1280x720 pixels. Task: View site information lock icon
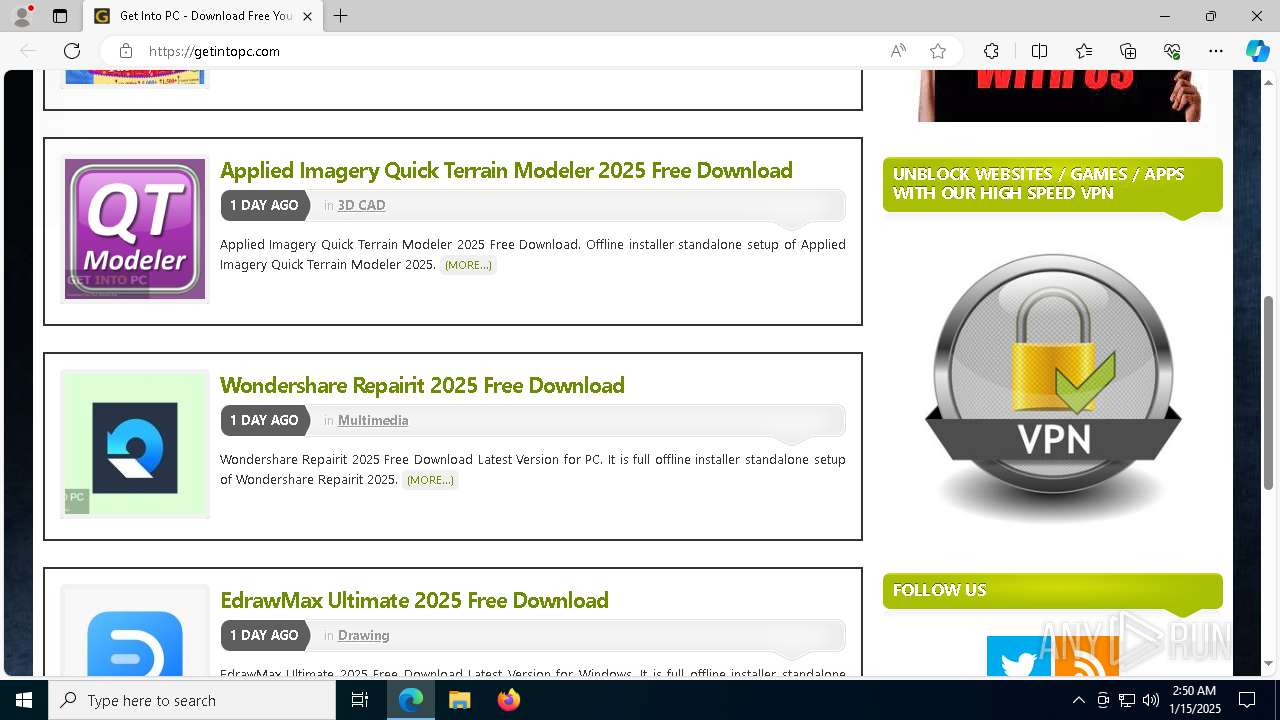pos(126,51)
